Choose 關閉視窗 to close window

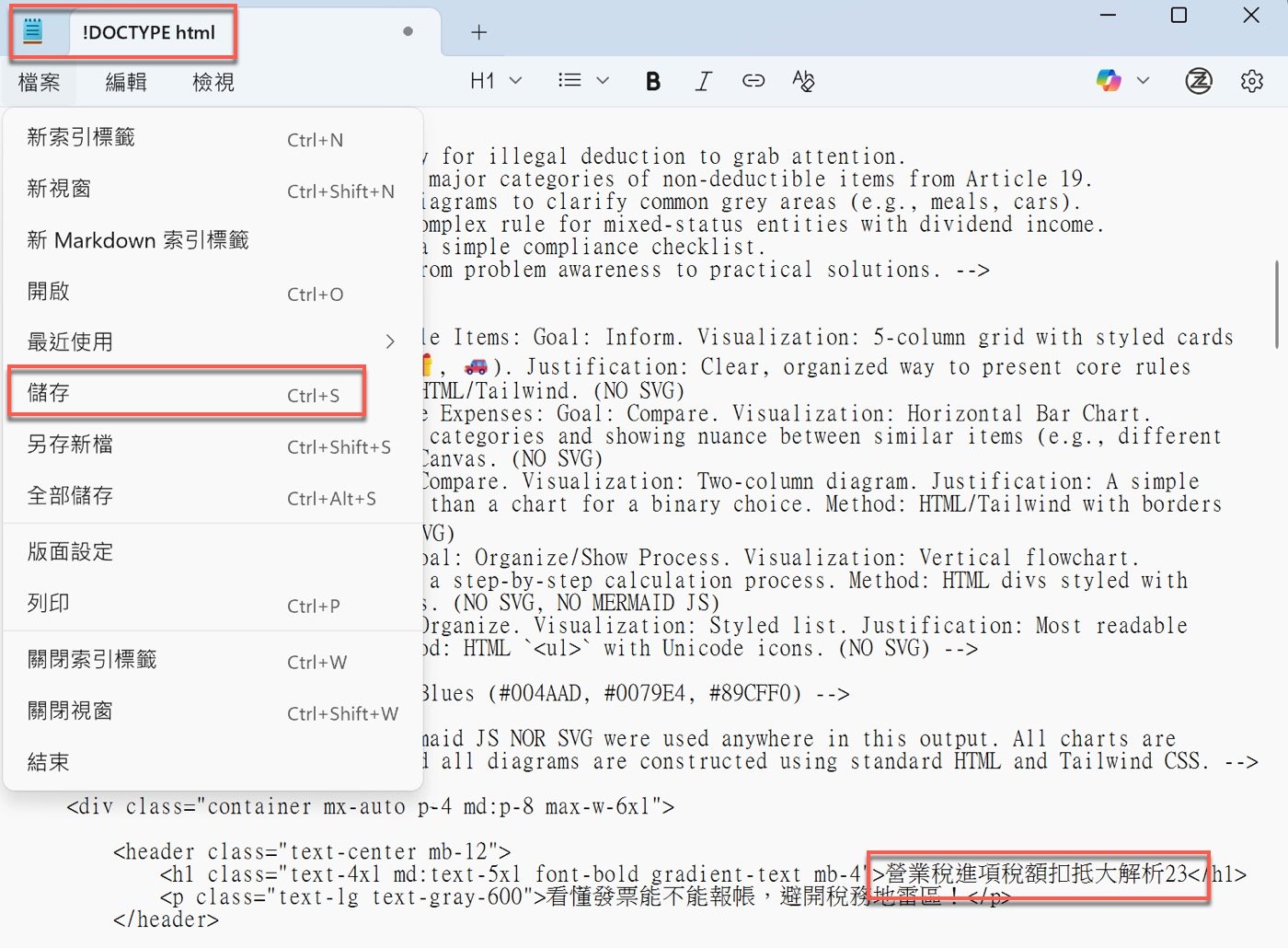click(x=213, y=711)
